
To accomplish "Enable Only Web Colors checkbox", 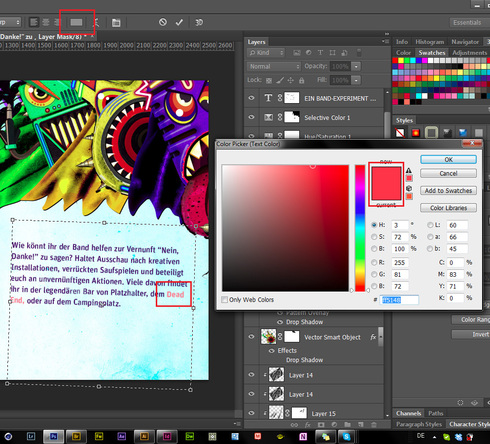I will (x=225, y=299).
